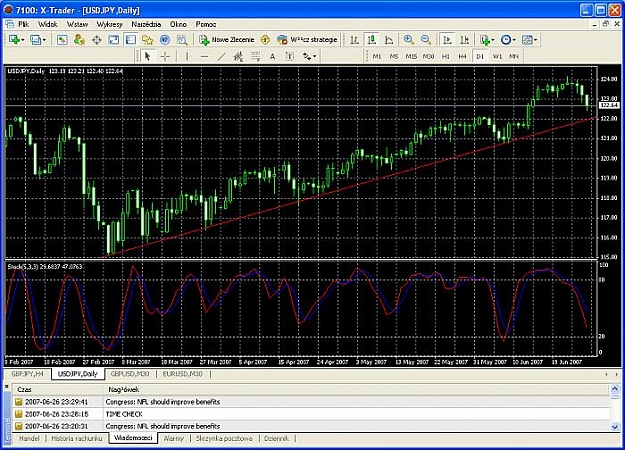Click the strategy enable button

click(x=307, y=40)
